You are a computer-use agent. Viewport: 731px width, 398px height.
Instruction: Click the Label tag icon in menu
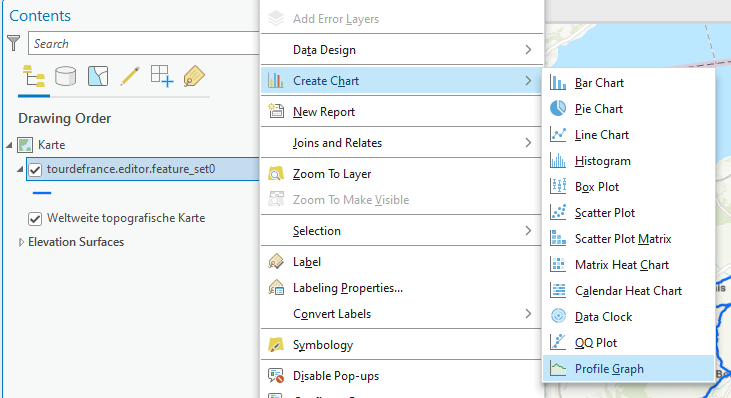276,261
